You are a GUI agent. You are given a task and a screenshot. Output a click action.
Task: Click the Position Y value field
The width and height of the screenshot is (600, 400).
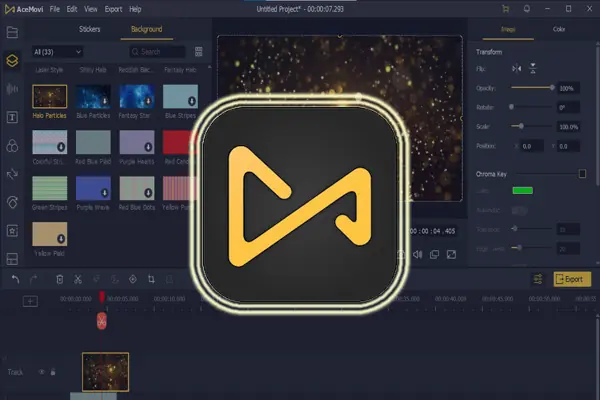(x=568, y=146)
